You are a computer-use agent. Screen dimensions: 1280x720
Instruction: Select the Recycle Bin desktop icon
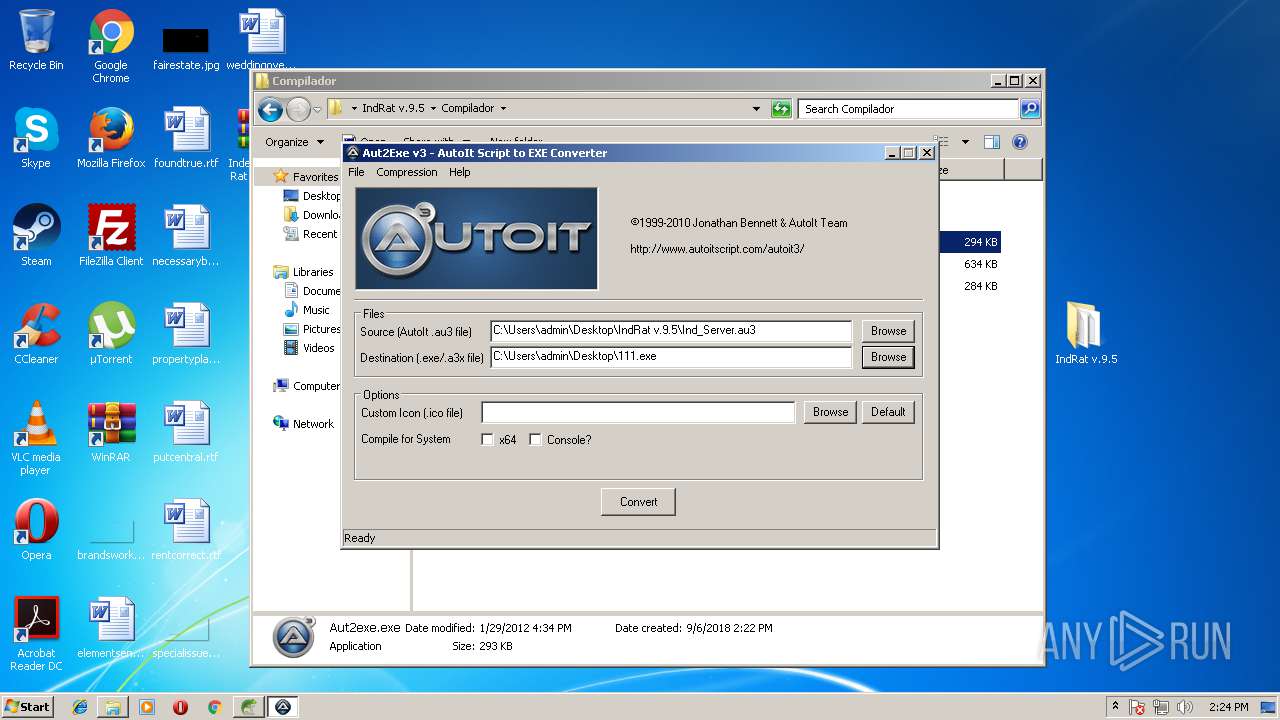point(36,40)
